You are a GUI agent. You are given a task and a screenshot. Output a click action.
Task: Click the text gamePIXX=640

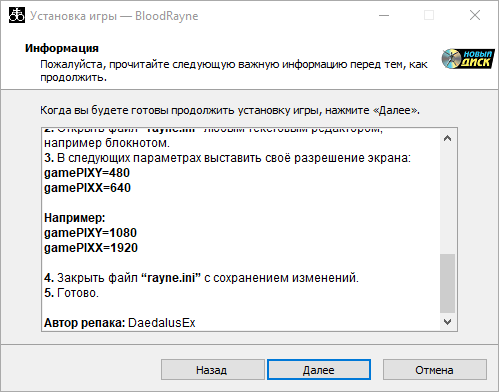point(87,188)
